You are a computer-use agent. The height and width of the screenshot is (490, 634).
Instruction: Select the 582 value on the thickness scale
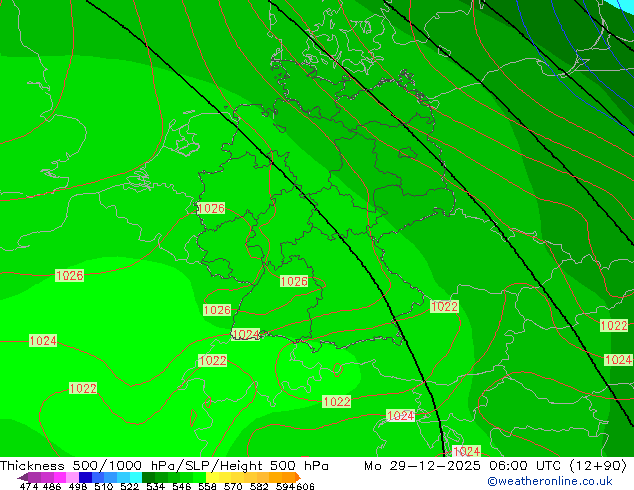(259, 486)
